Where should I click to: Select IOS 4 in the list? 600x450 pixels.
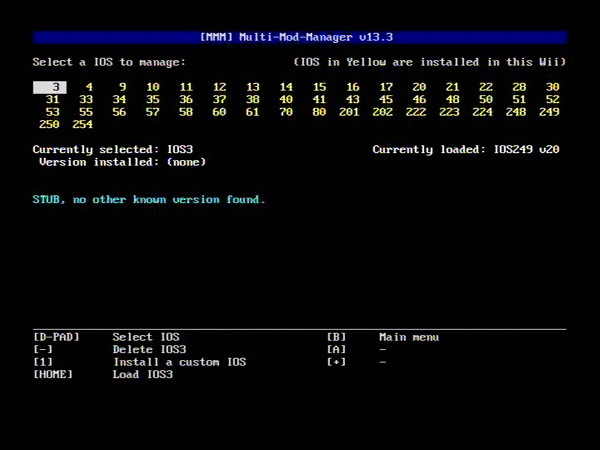tap(89, 87)
